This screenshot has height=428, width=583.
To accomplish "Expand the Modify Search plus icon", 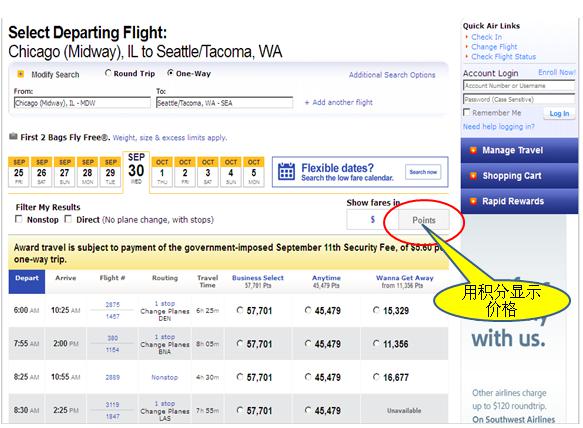I will click(x=21, y=74).
